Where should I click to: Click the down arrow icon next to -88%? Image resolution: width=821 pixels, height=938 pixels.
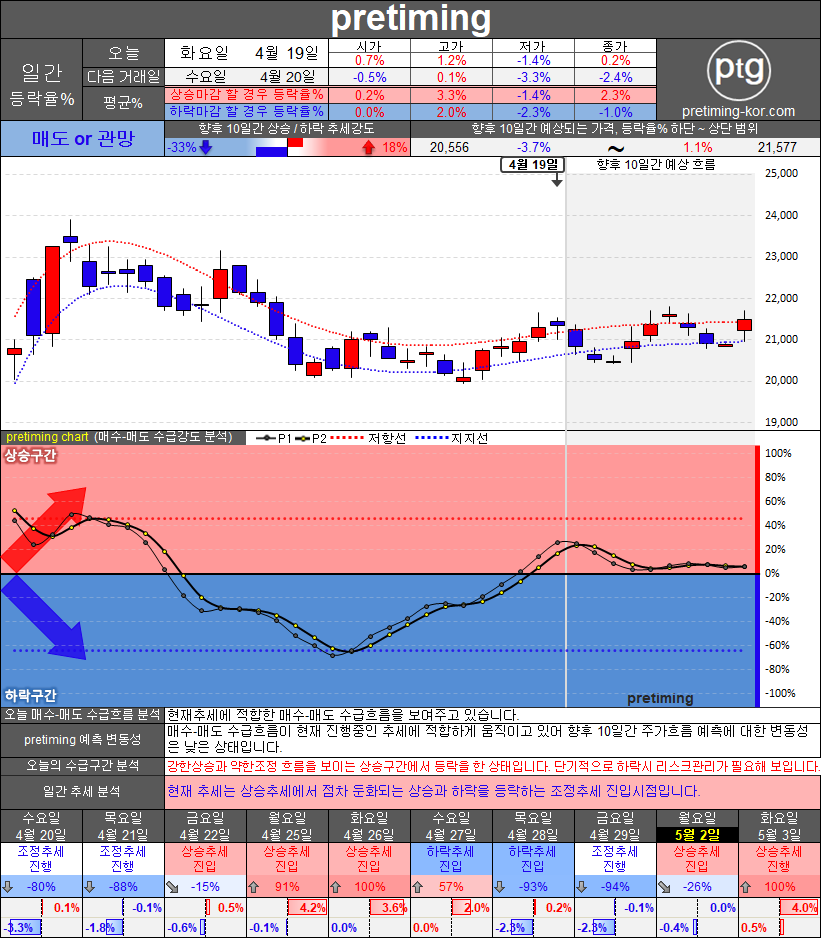(x=90, y=887)
